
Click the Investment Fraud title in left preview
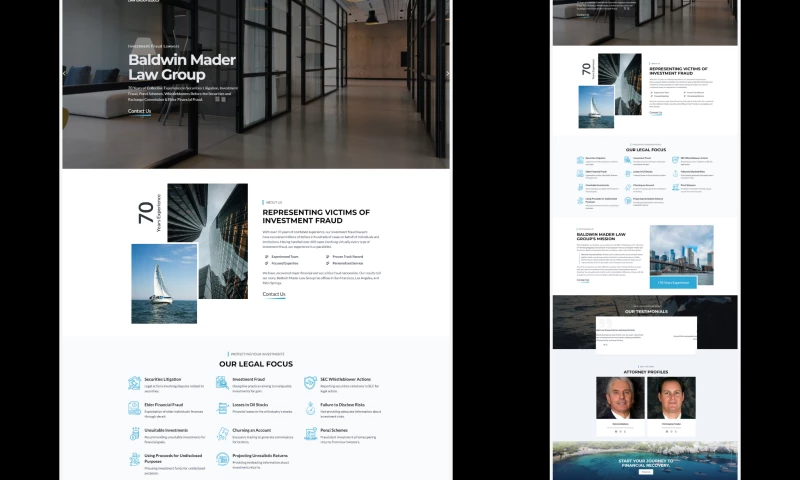click(248, 380)
